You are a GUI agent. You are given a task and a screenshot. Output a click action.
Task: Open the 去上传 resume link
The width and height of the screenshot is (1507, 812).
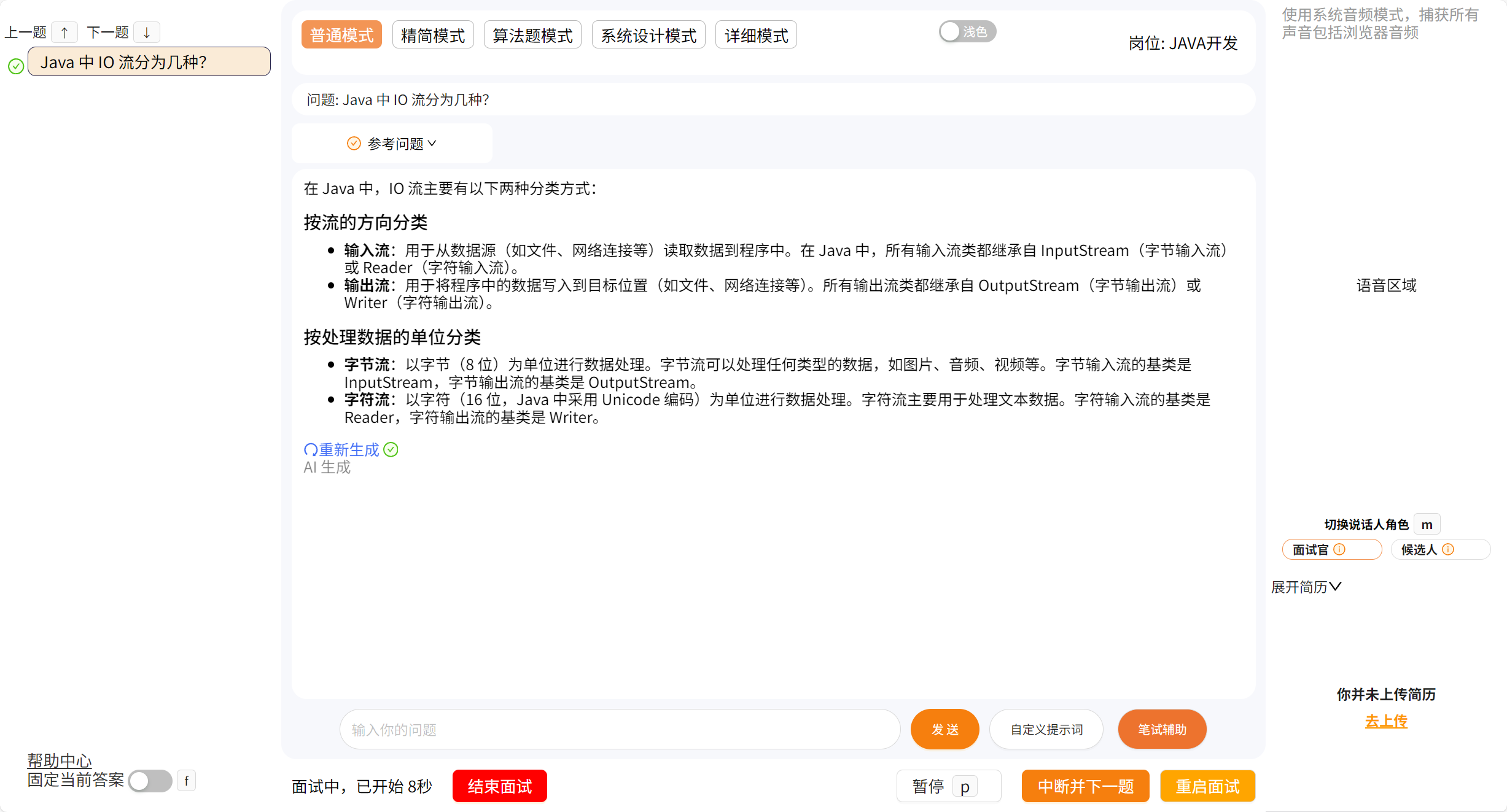pyautogui.click(x=1386, y=721)
